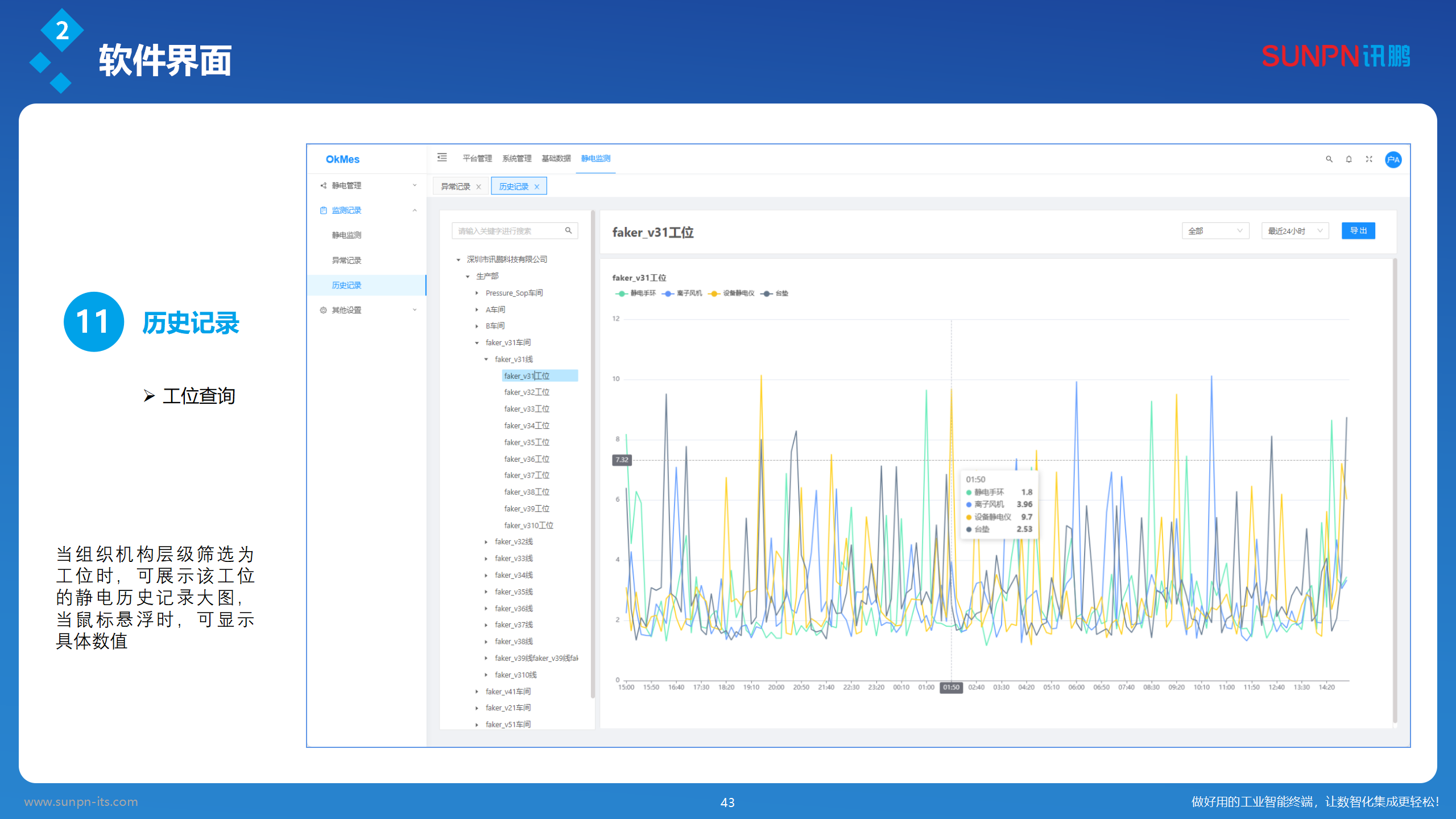Open the 最近24小时 time range dropdown

click(1294, 231)
